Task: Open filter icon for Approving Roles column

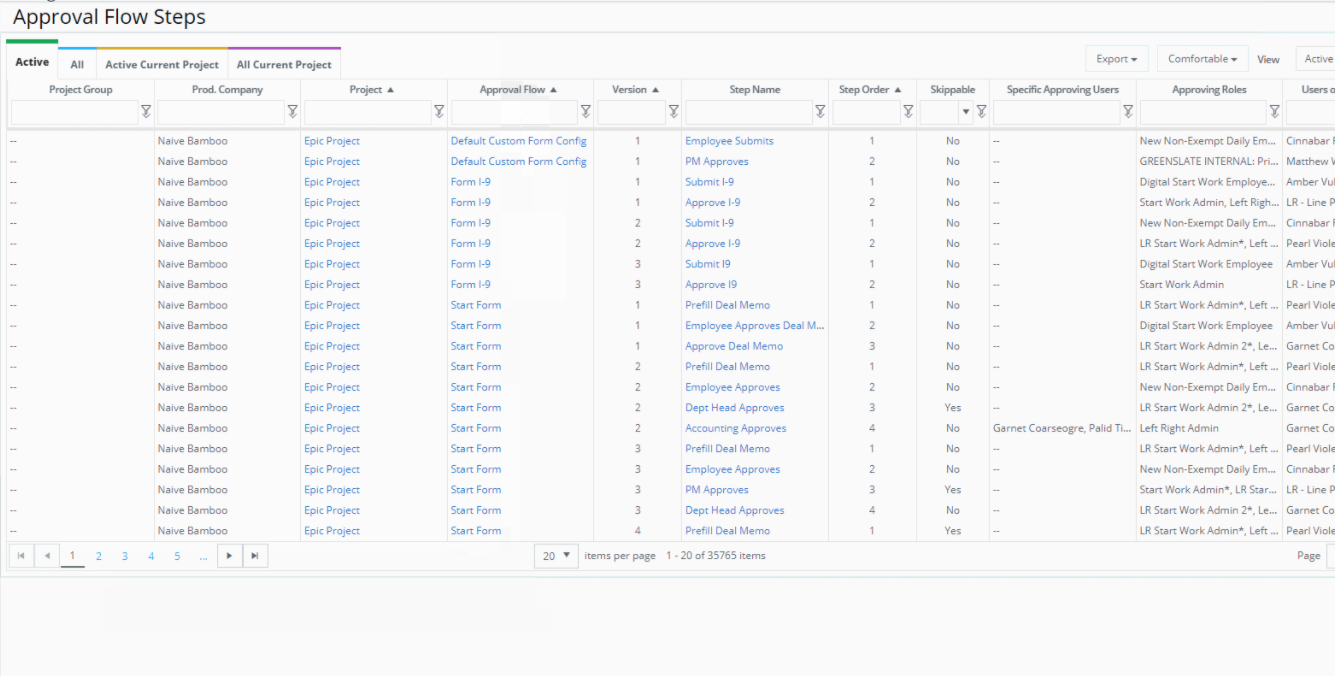Action: [x=1274, y=112]
